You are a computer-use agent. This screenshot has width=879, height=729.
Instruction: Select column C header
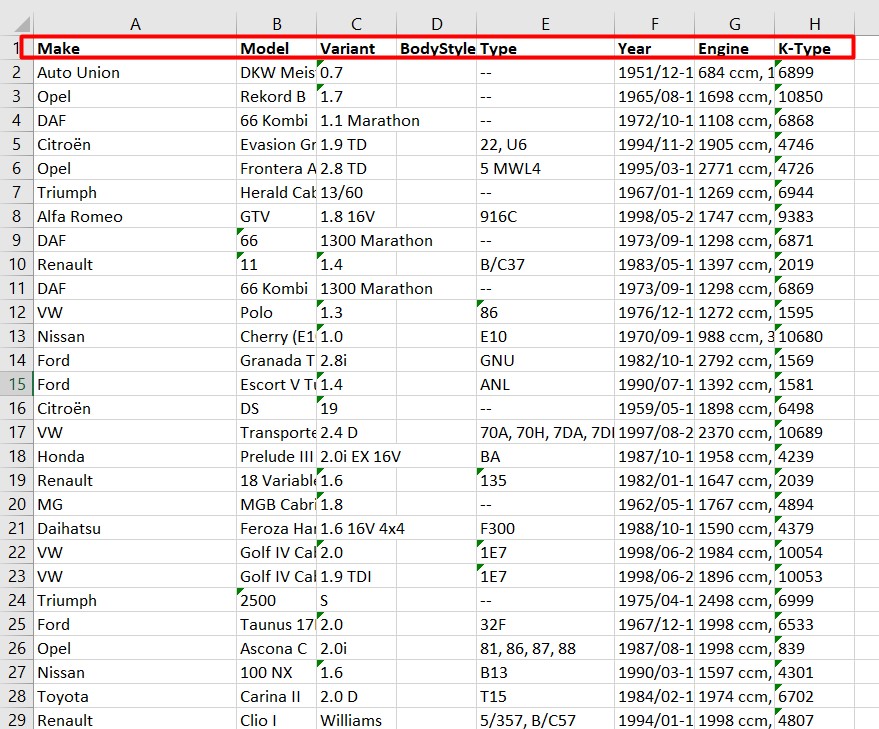[357, 24]
